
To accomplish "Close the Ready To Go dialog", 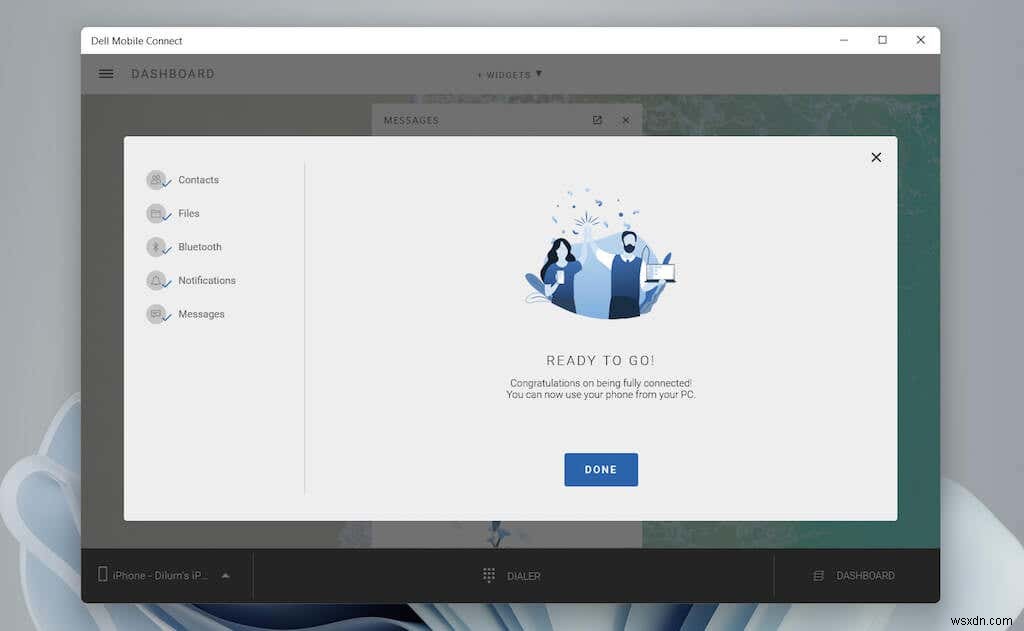I will [876, 157].
